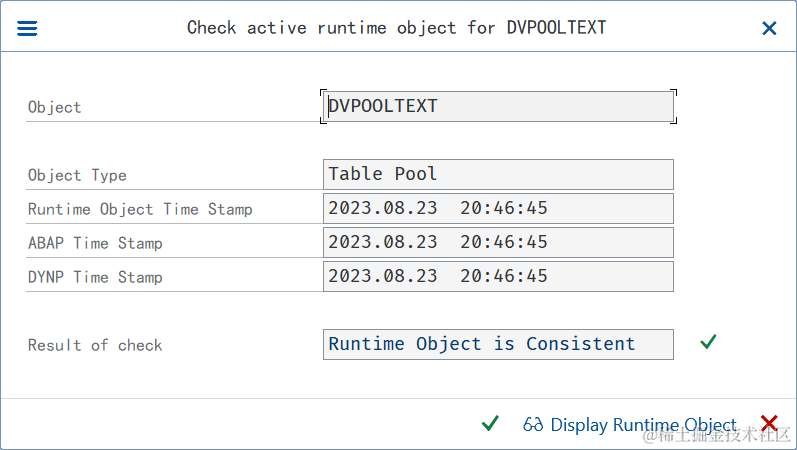Image resolution: width=797 pixels, height=450 pixels.
Task: Click the ABAP Time Stamp label
Action: 95,243
